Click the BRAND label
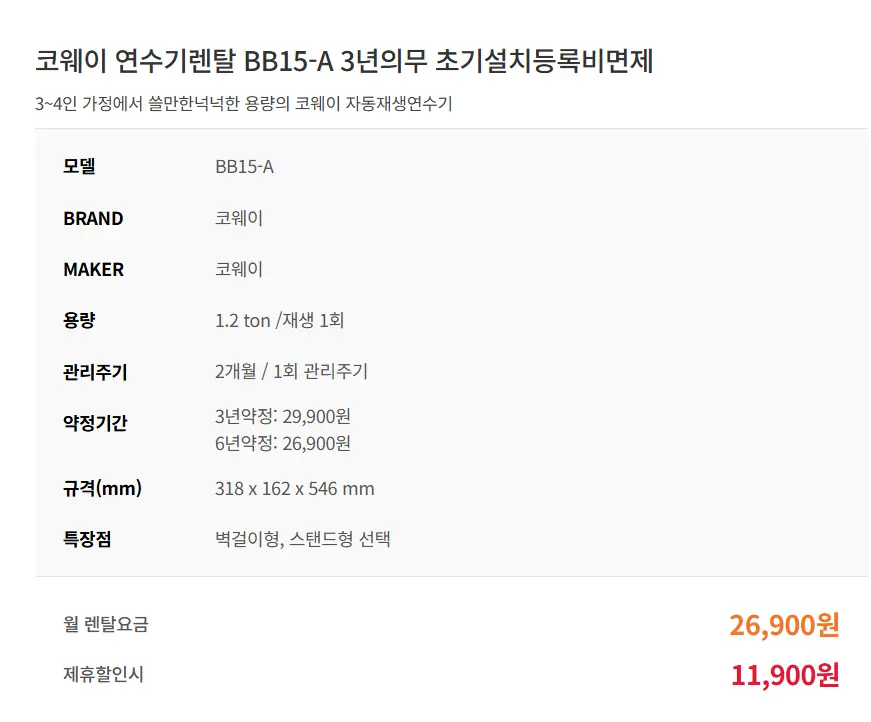The width and height of the screenshot is (871, 722). (93, 218)
